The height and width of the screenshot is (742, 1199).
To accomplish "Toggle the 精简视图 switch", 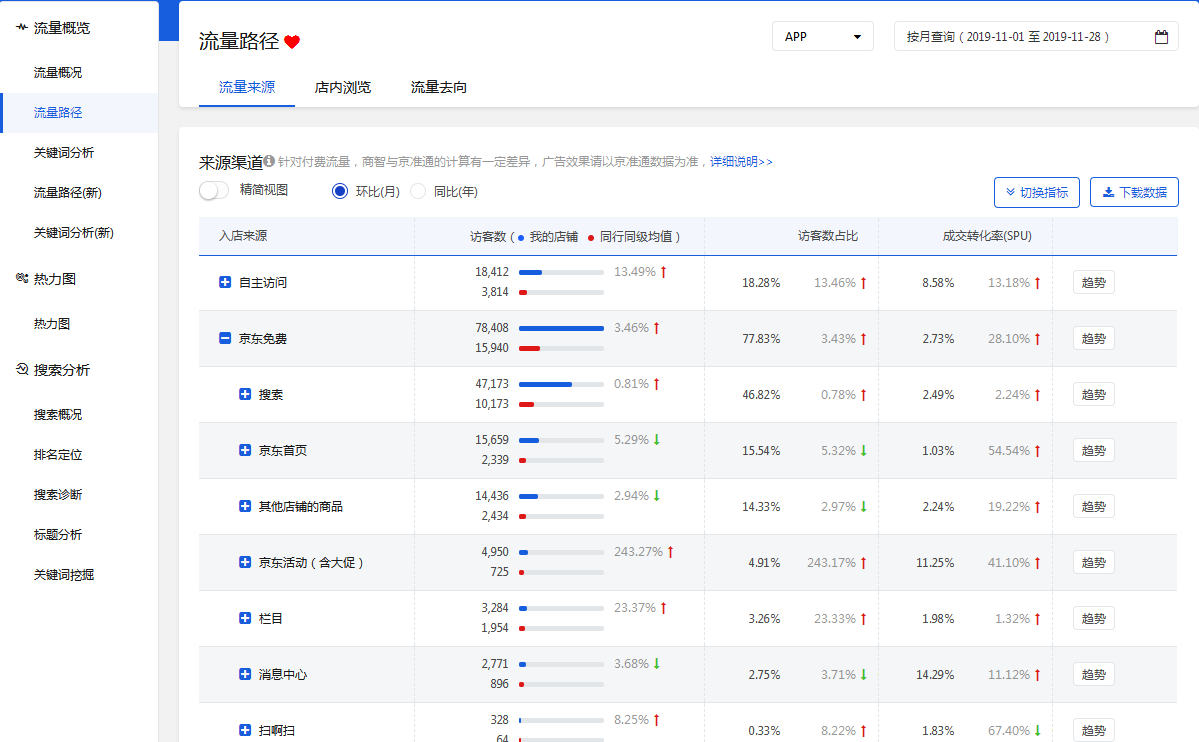I will tap(214, 190).
